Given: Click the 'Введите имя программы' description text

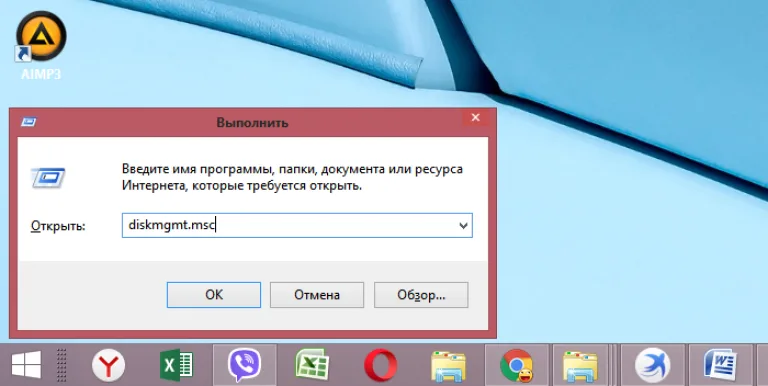Looking at the screenshot, I should (292, 177).
